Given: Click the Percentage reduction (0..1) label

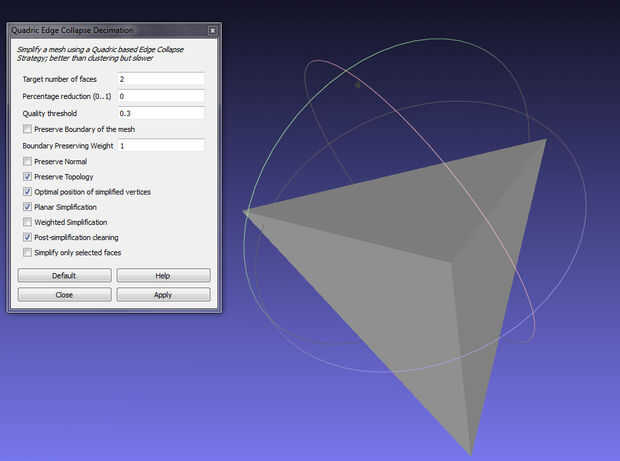Looking at the screenshot, I should [67, 96].
